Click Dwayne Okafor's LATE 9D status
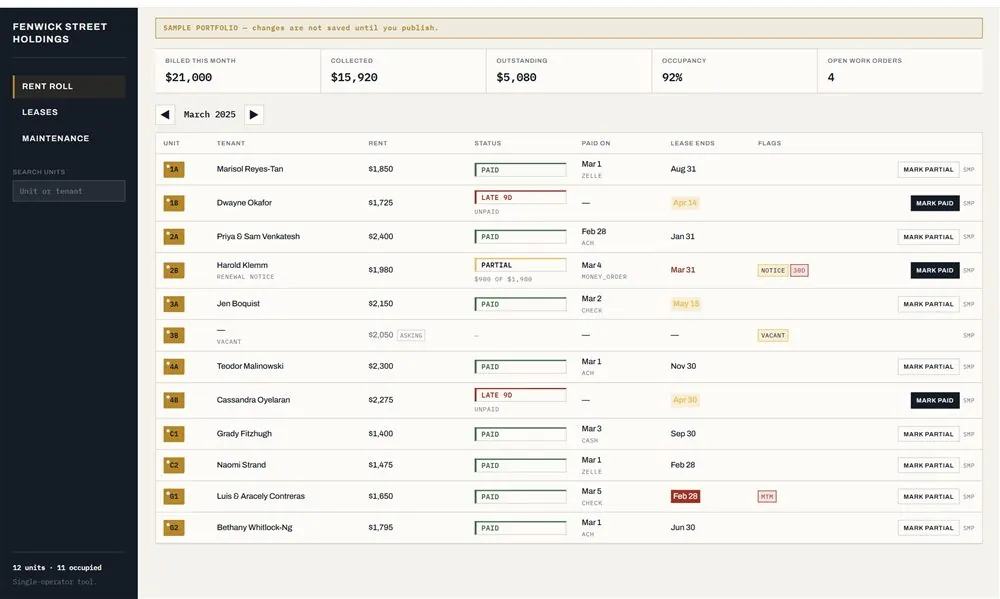Image resolution: width=1000 pixels, height=599 pixels. 520,197
